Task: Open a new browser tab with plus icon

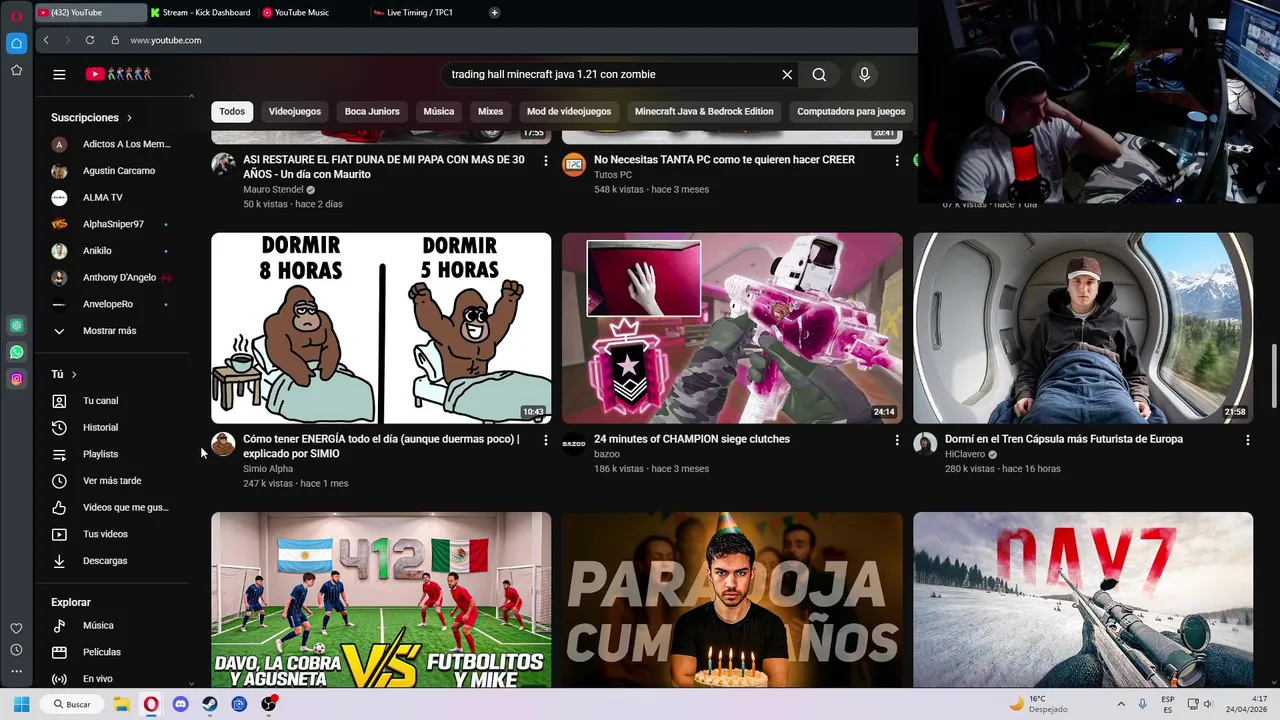Action: point(494,13)
